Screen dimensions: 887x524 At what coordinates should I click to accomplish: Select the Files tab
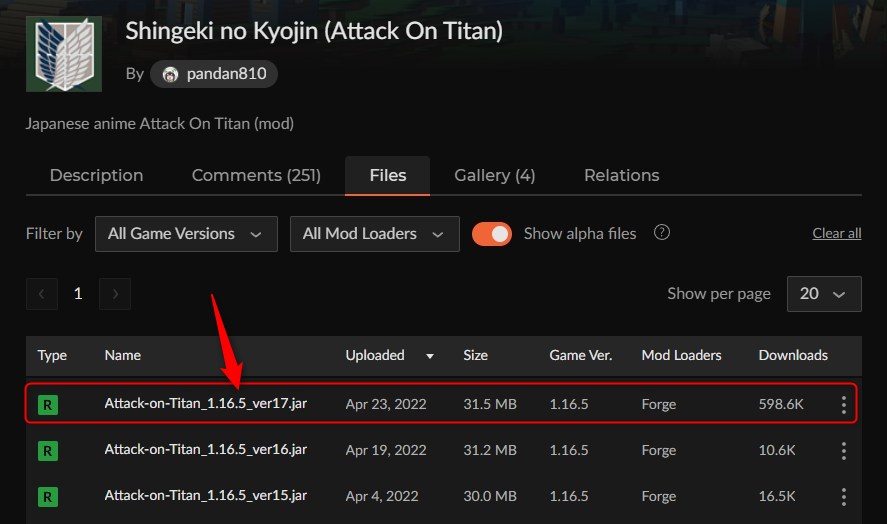tap(387, 175)
